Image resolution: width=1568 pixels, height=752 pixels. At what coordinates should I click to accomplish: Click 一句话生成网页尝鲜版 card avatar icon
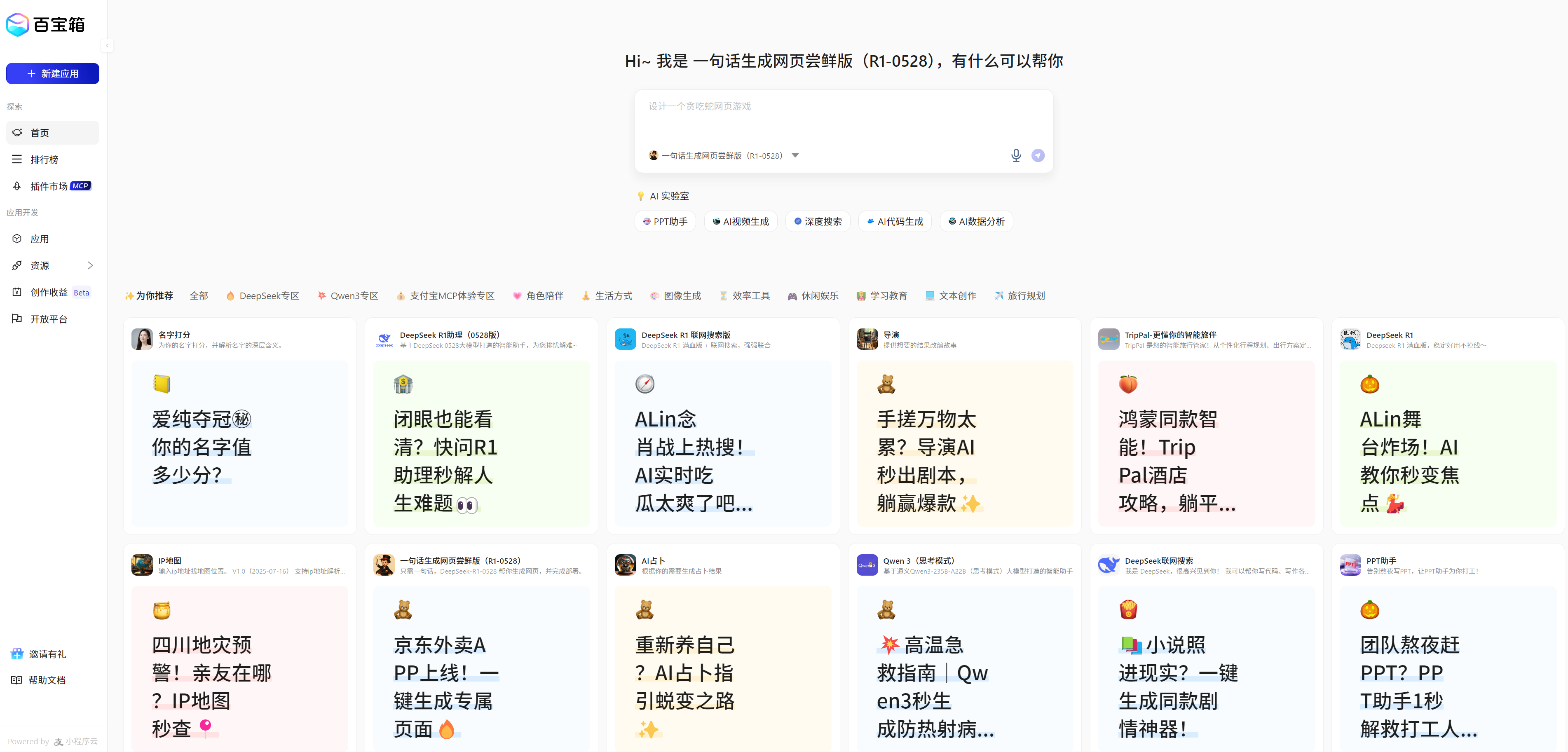[x=384, y=565]
